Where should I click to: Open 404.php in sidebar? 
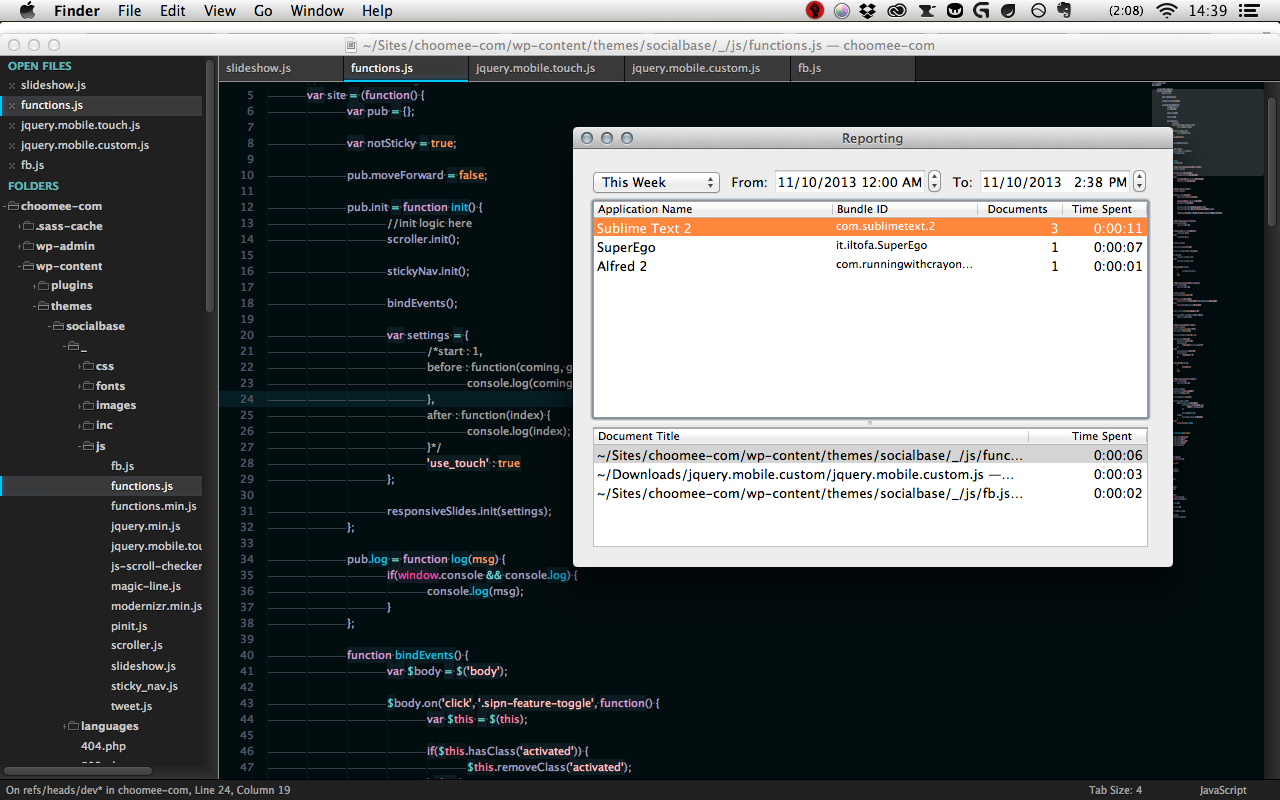click(x=103, y=746)
